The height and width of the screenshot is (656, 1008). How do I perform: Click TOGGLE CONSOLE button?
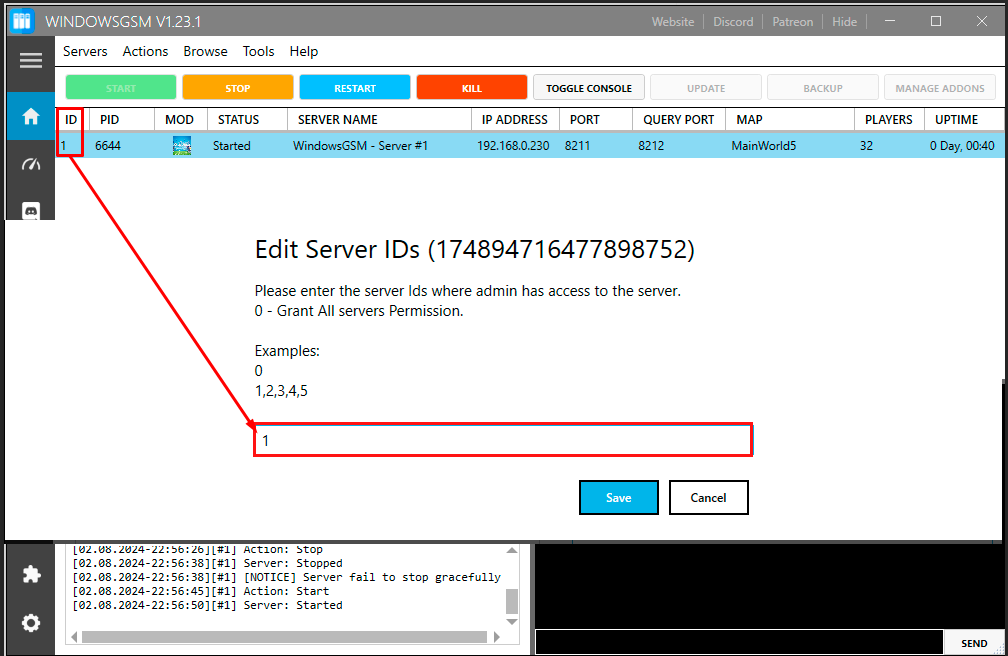point(589,87)
